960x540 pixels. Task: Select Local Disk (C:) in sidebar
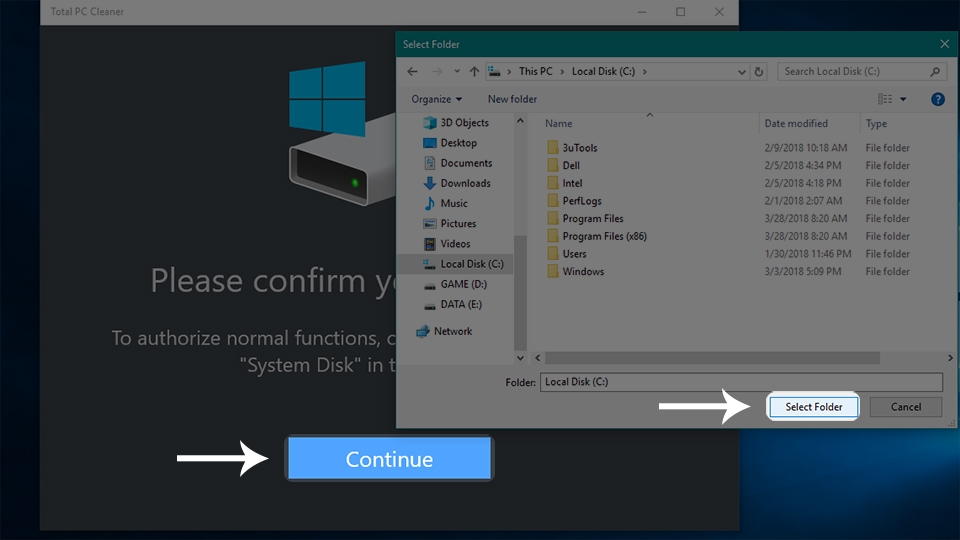[463, 264]
